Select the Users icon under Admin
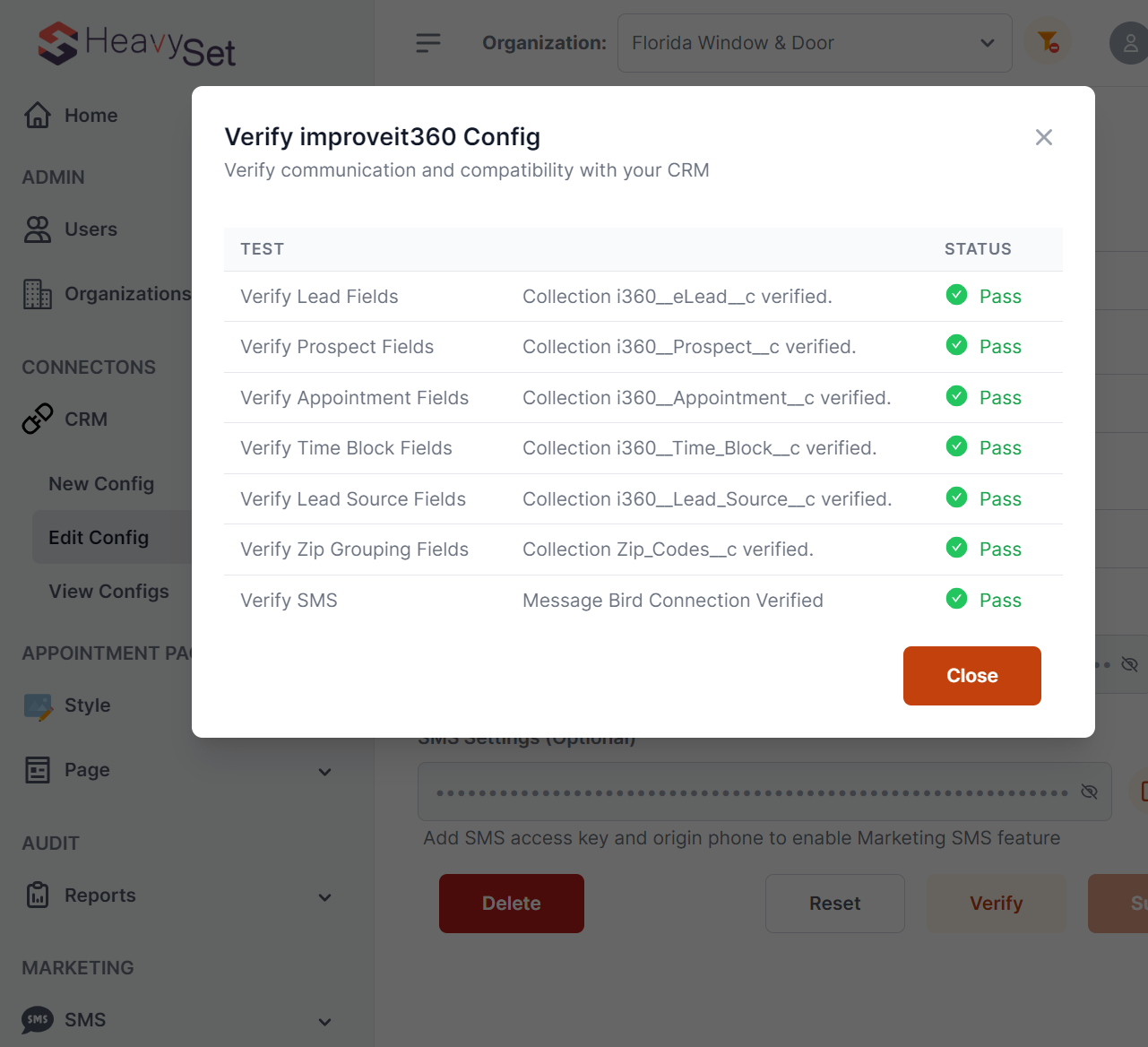This screenshot has width=1148, height=1047. [37, 229]
